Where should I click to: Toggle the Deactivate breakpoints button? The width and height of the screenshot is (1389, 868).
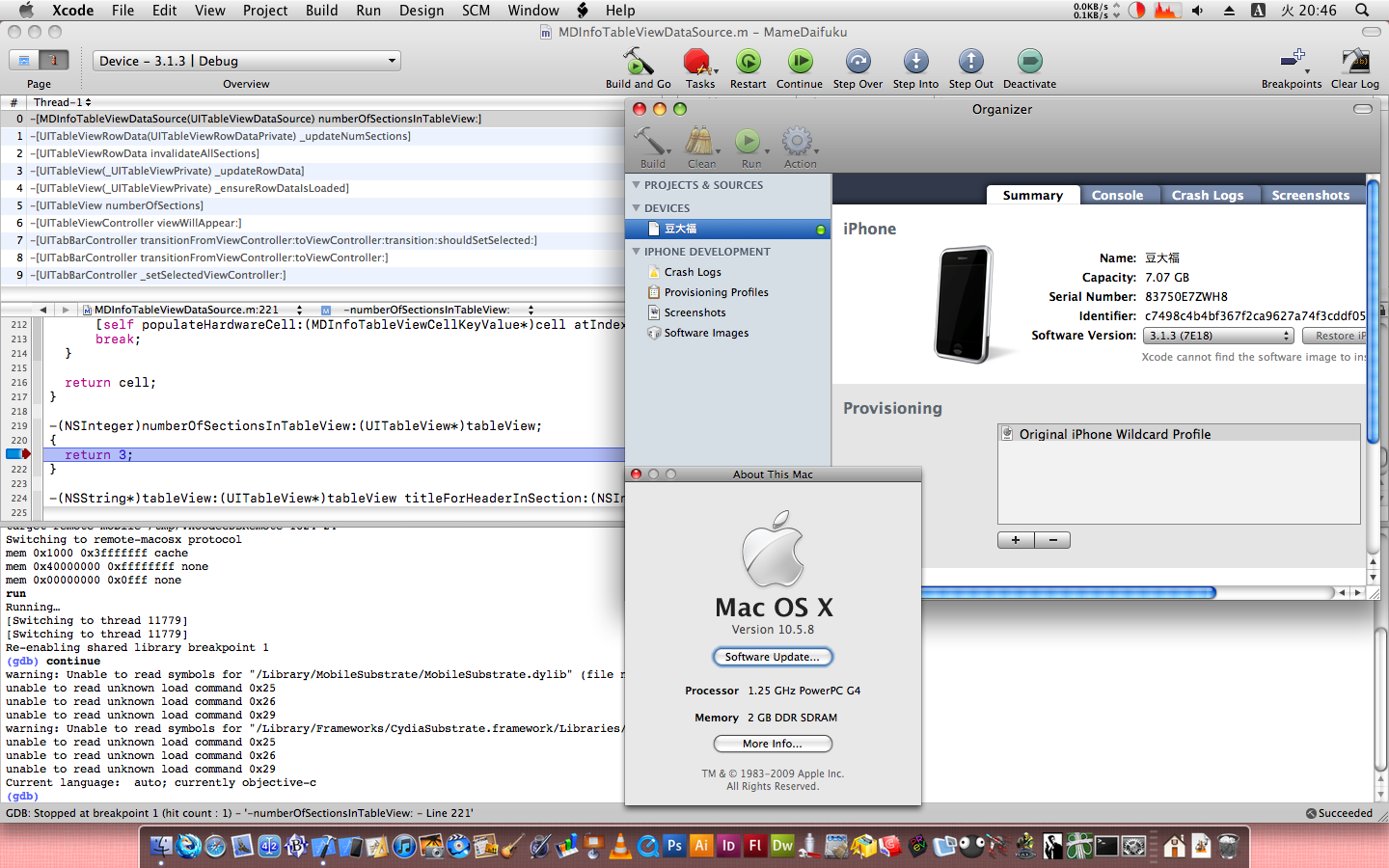pyautogui.click(x=1029, y=63)
